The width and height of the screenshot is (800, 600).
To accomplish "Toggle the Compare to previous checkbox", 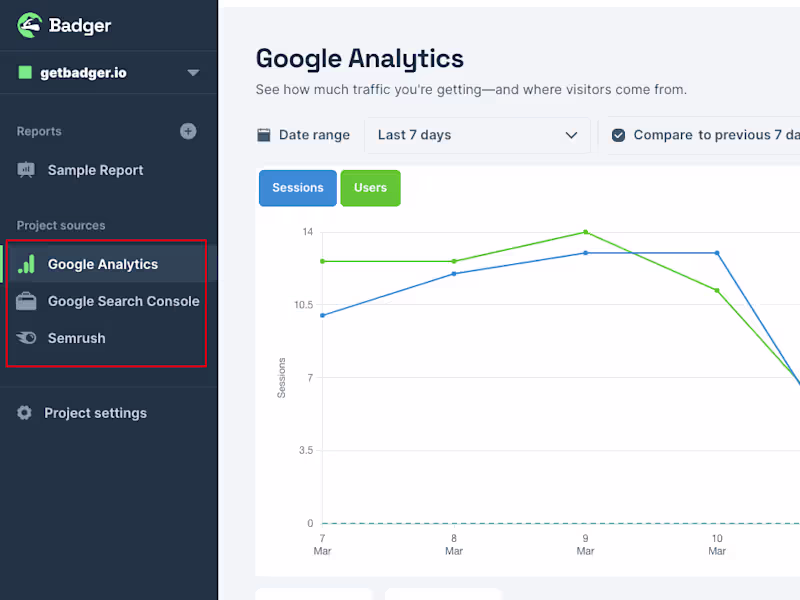I will pos(618,135).
